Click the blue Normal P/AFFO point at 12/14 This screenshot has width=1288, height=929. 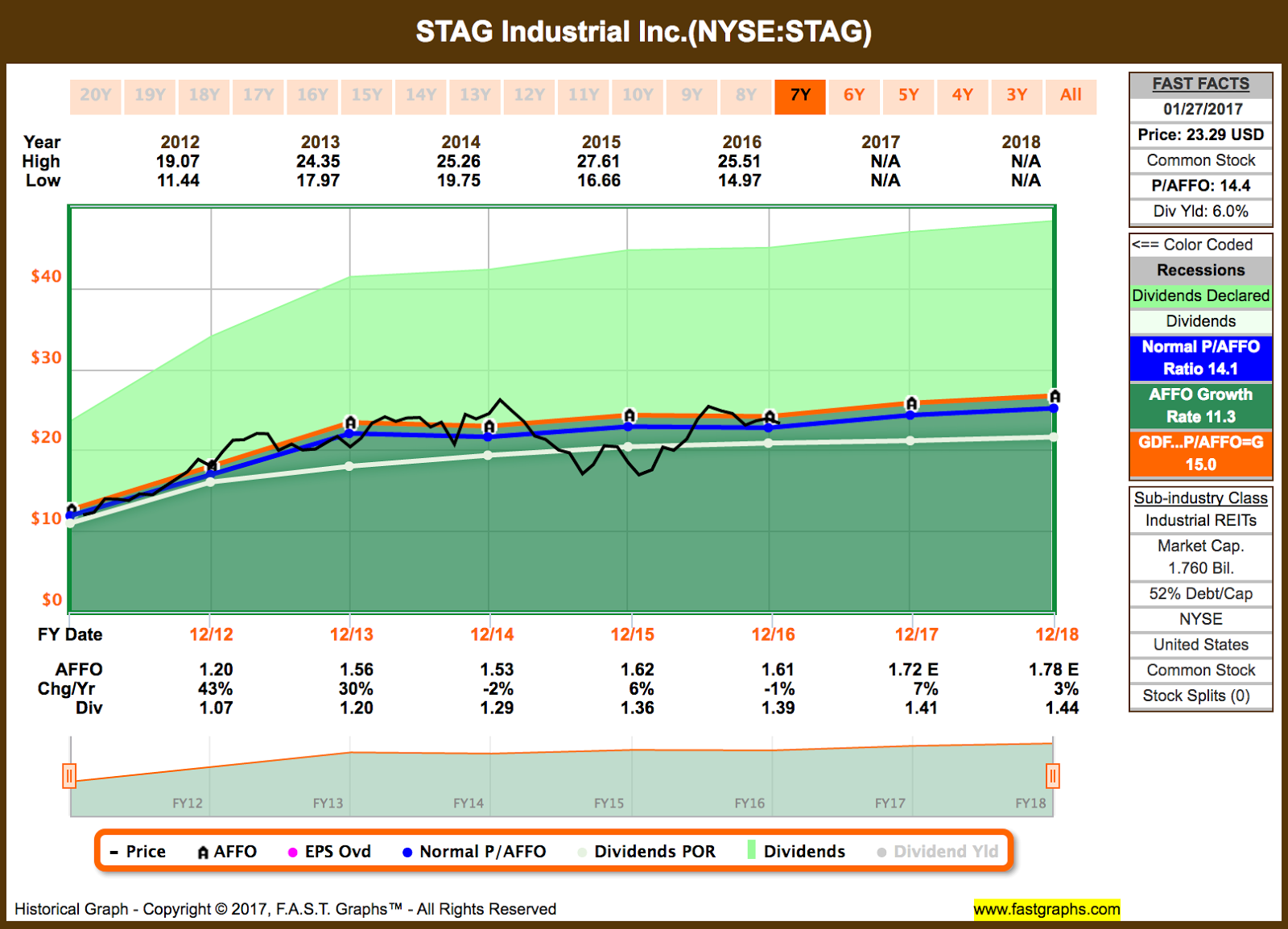click(x=489, y=436)
